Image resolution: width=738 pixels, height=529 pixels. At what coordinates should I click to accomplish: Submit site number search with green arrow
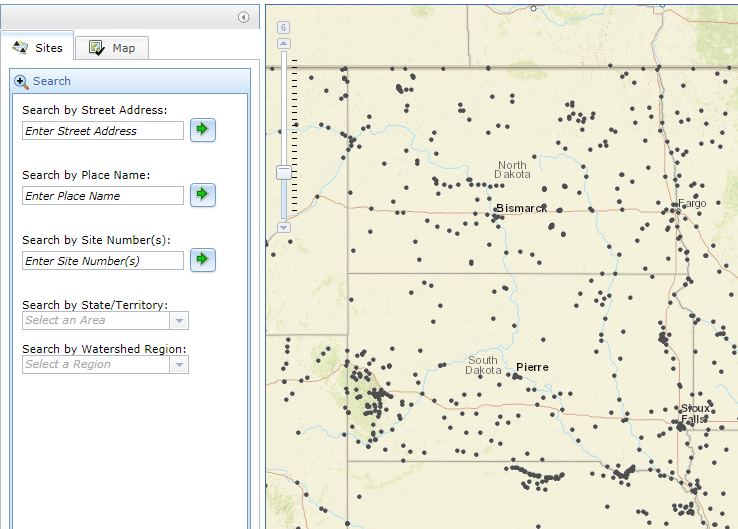[203, 259]
